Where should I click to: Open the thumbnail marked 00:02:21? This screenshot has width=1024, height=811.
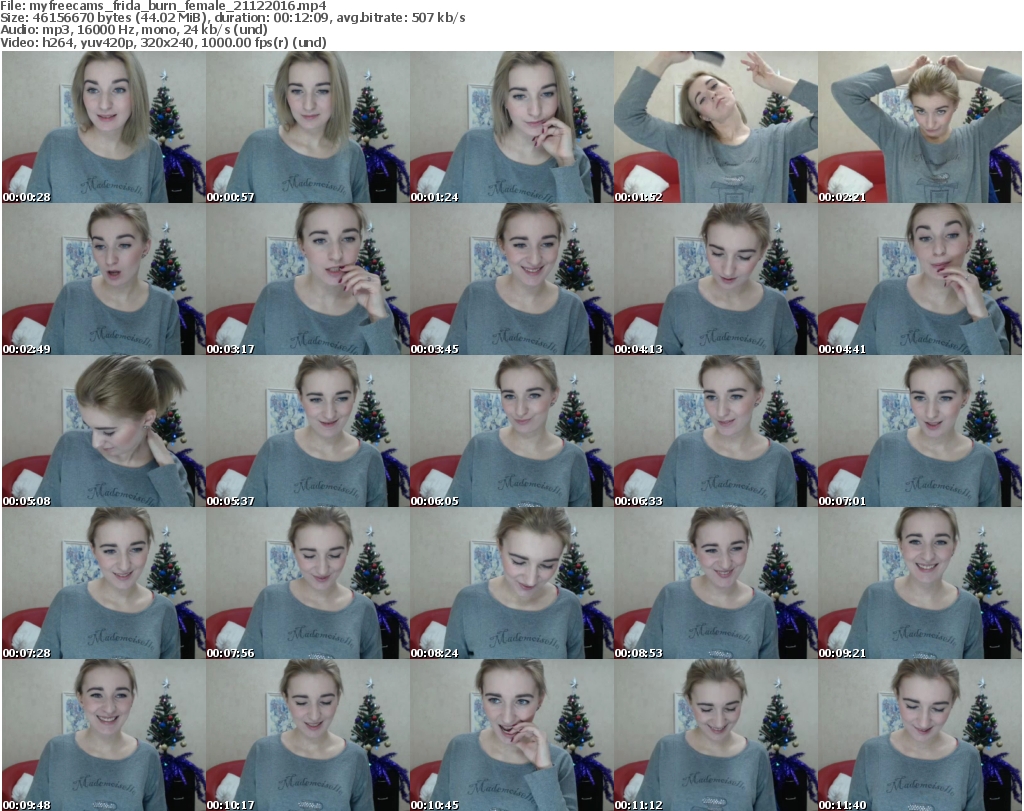[919, 127]
